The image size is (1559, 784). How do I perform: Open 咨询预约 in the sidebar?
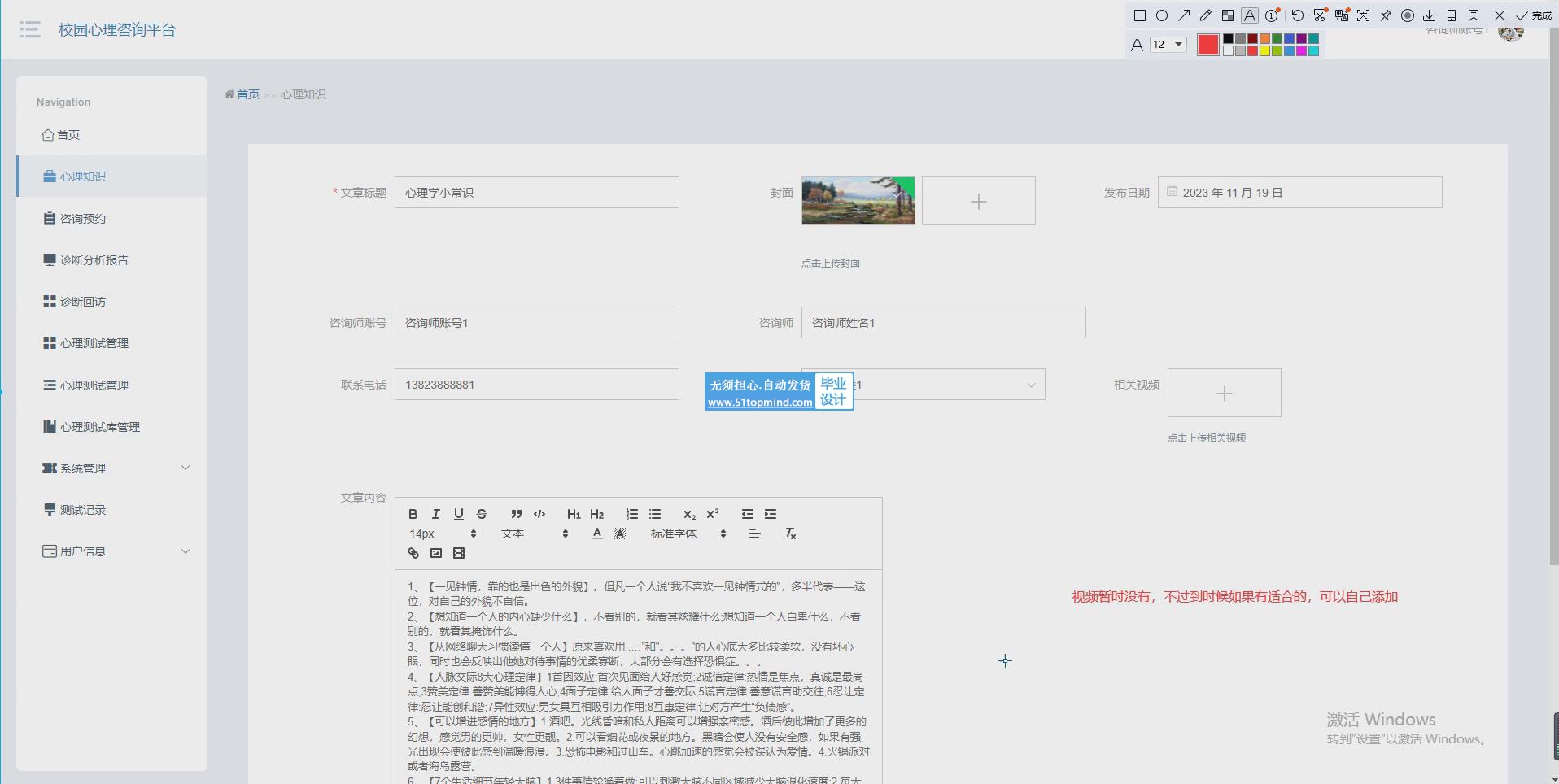(x=83, y=219)
